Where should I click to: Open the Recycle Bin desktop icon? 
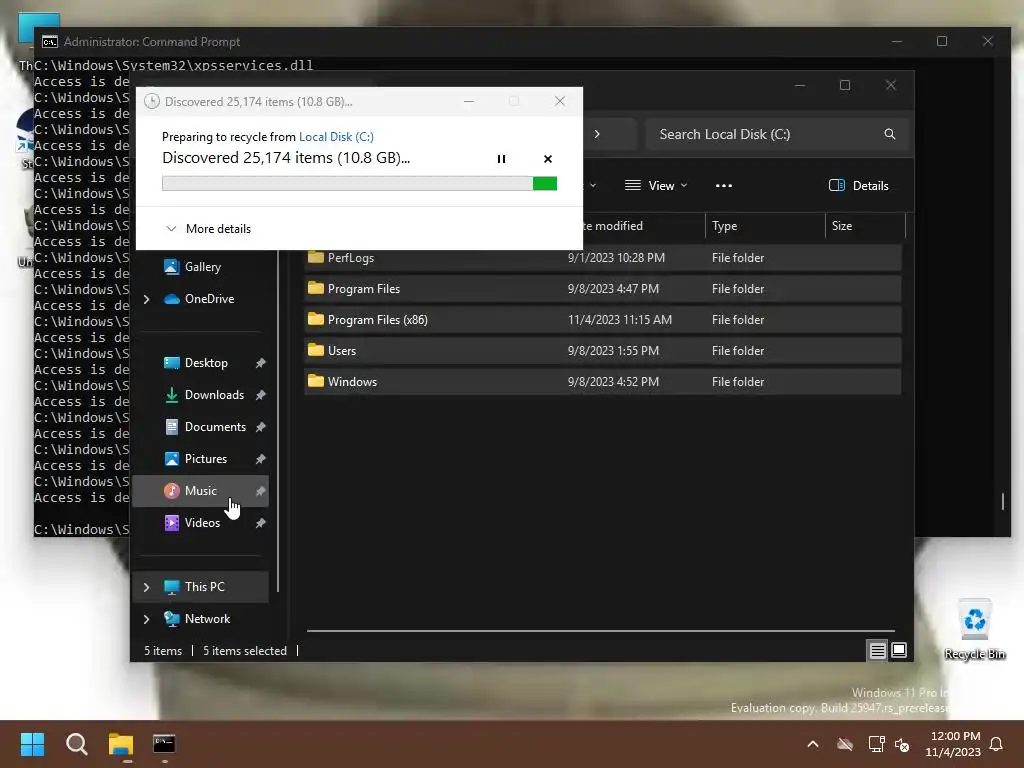(x=974, y=630)
